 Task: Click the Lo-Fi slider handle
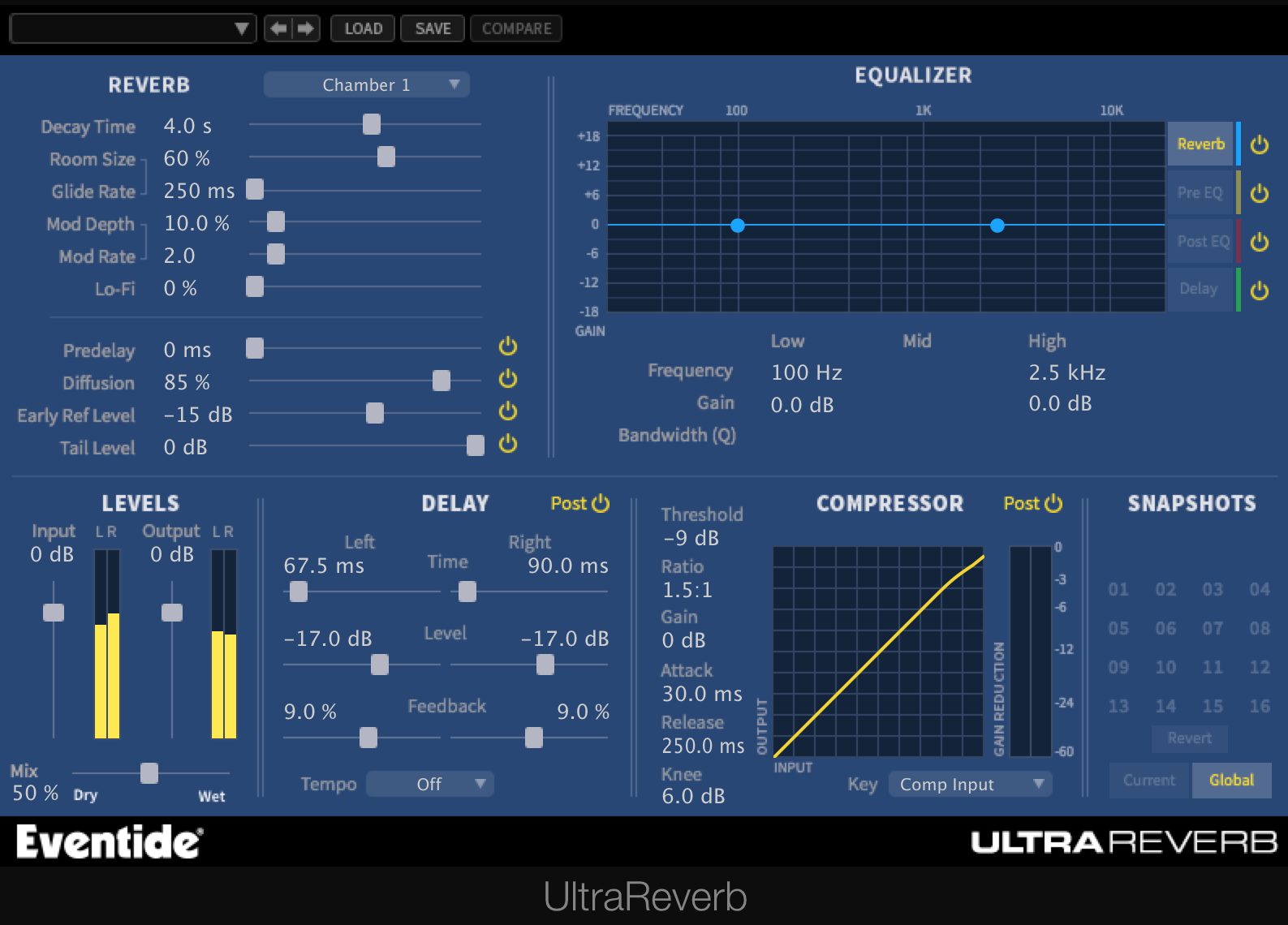[255, 286]
